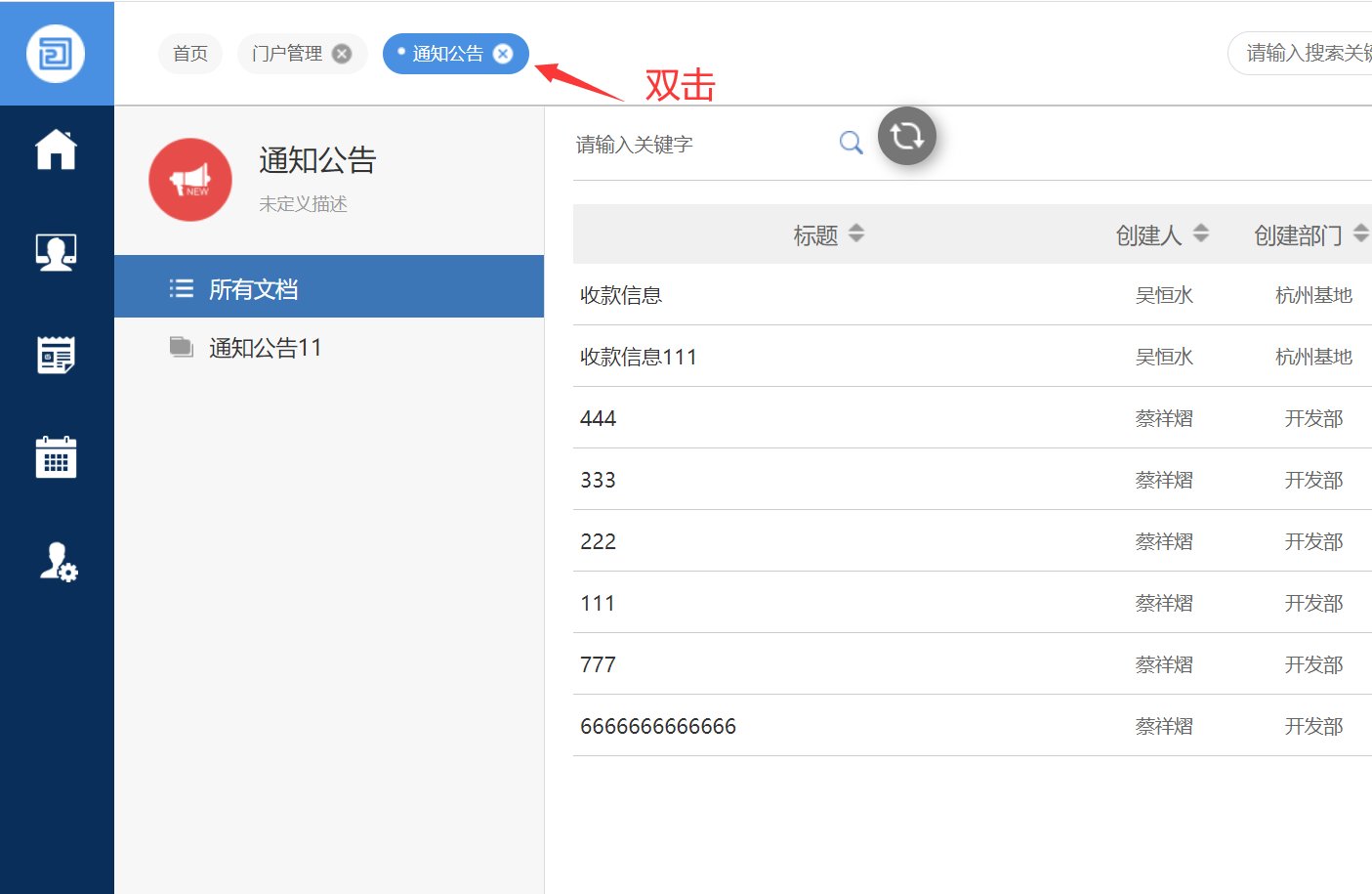1372x894 pixels.
Task: Open the news document sidebar icon
Action: tap(56, 355)
